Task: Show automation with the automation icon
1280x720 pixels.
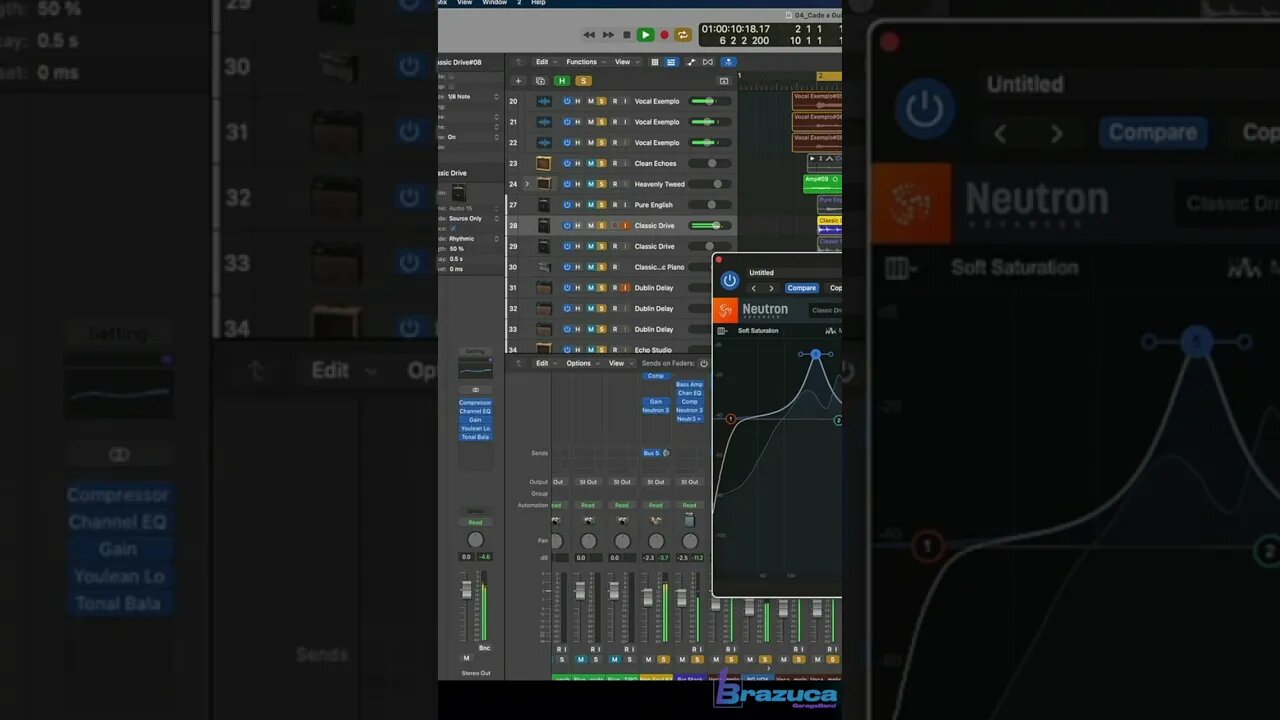Action: [x=690, y=62]
